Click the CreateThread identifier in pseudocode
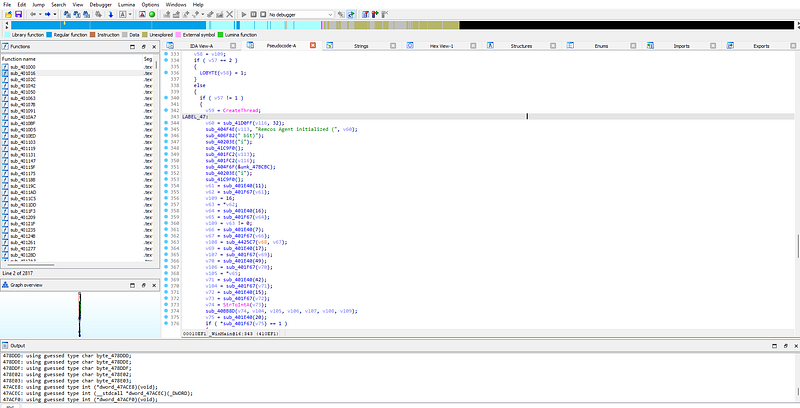Viewport: 800px width, 408px height. pos(241,110)
